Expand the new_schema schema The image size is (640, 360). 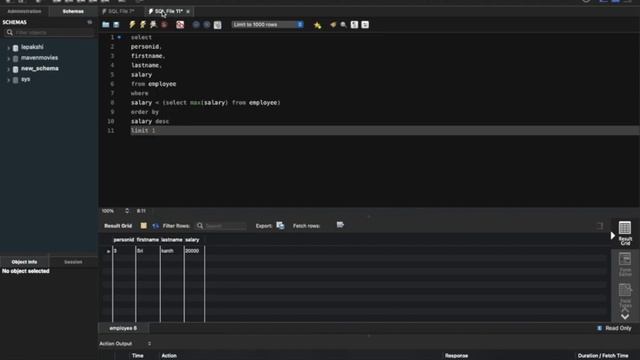(9, 69)
